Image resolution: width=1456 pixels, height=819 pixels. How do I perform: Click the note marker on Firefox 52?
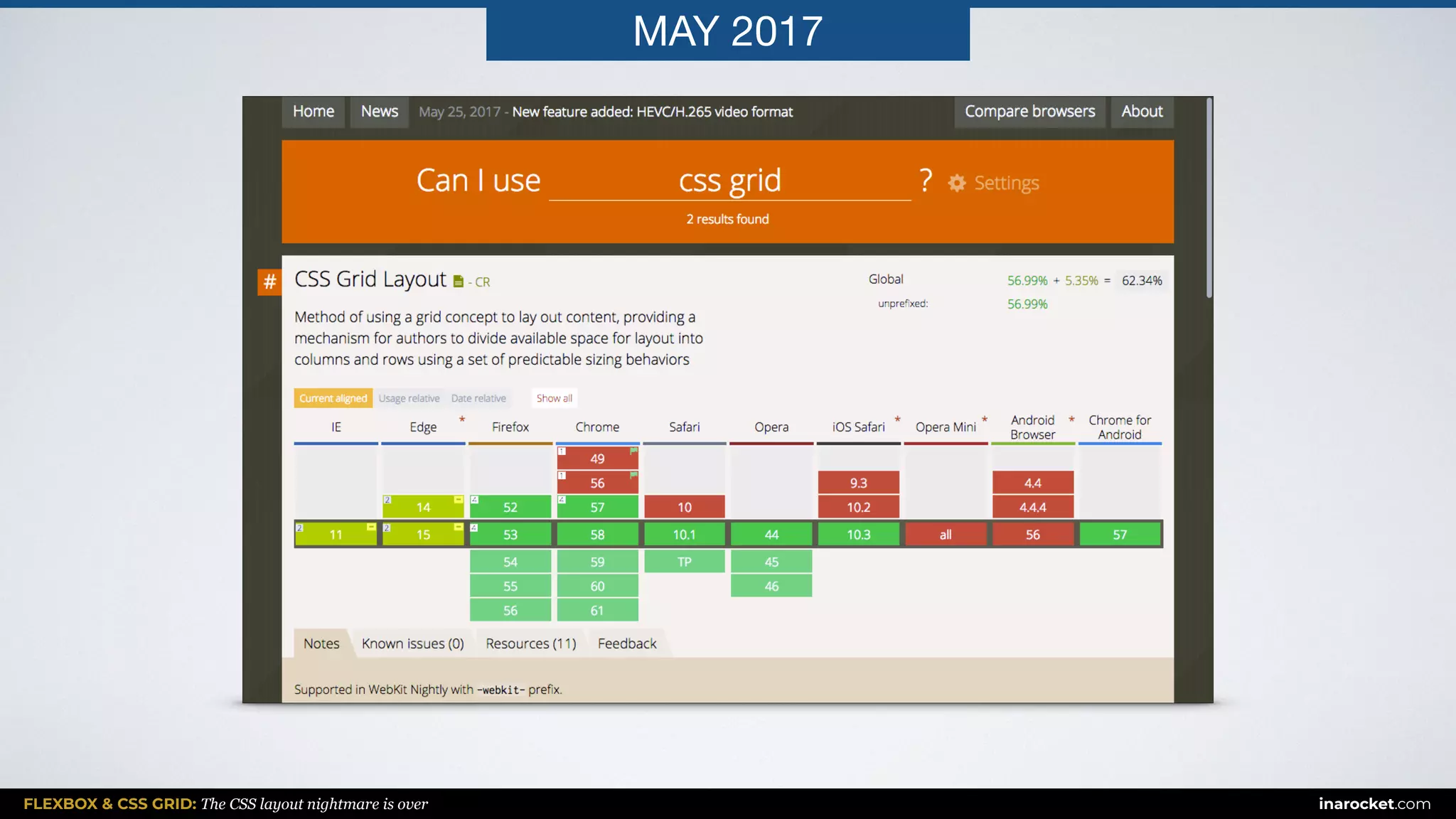pos(474,500)
